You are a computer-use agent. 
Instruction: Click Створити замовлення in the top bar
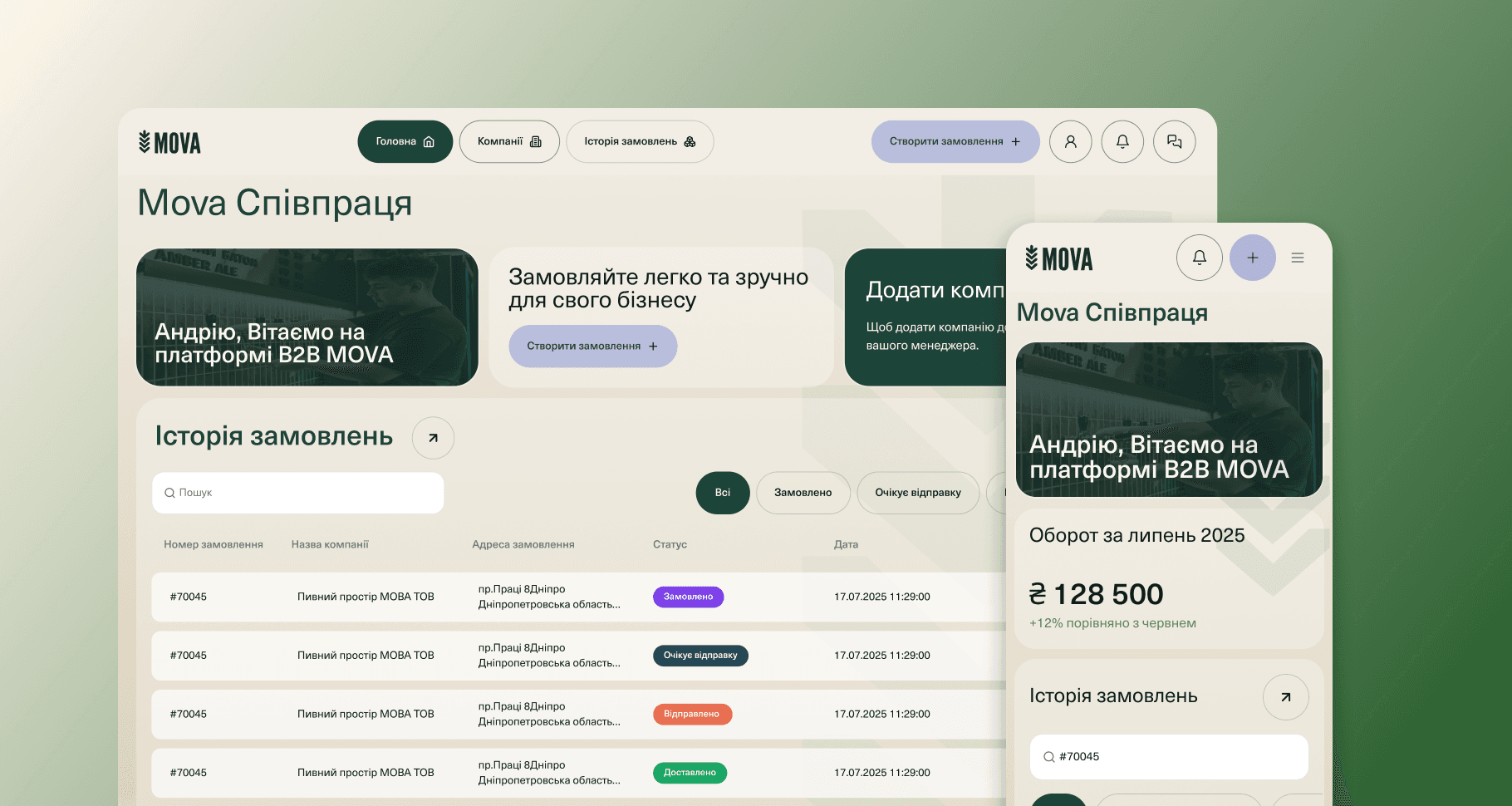coord(955,141)
